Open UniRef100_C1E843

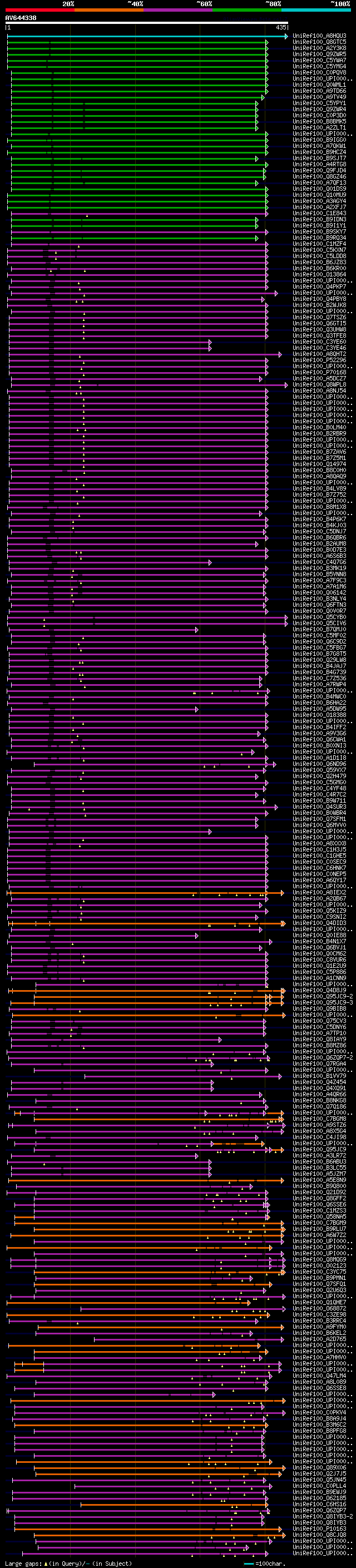click(319, 213)
